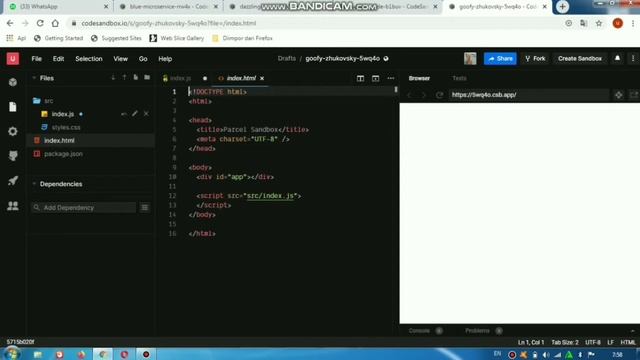Open the Go menu
The image size is (640, 360).
pos(143,59)
